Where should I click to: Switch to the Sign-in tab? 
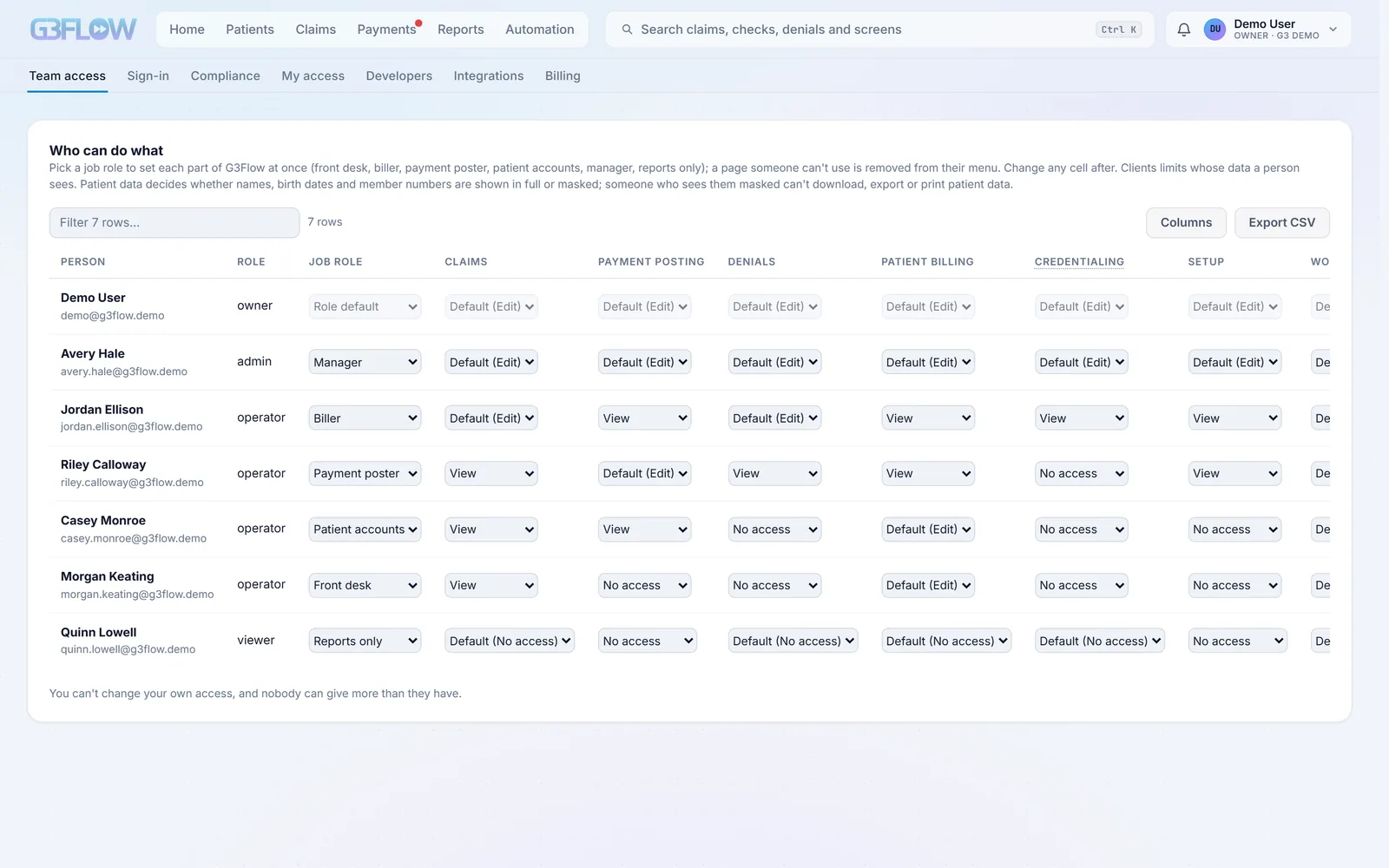(x=148, y=76)
